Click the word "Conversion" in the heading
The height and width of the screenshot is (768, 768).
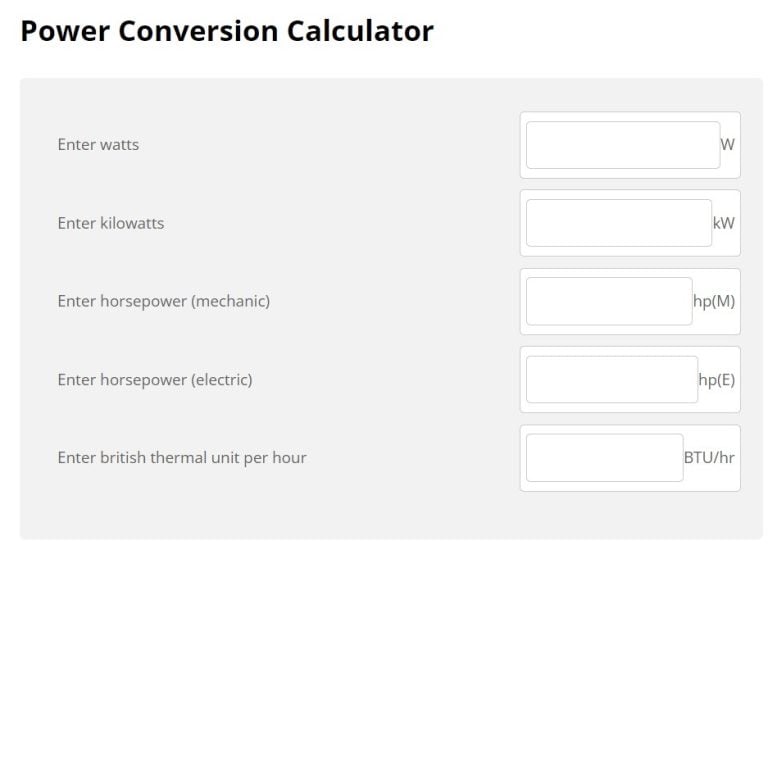(198, 31)
